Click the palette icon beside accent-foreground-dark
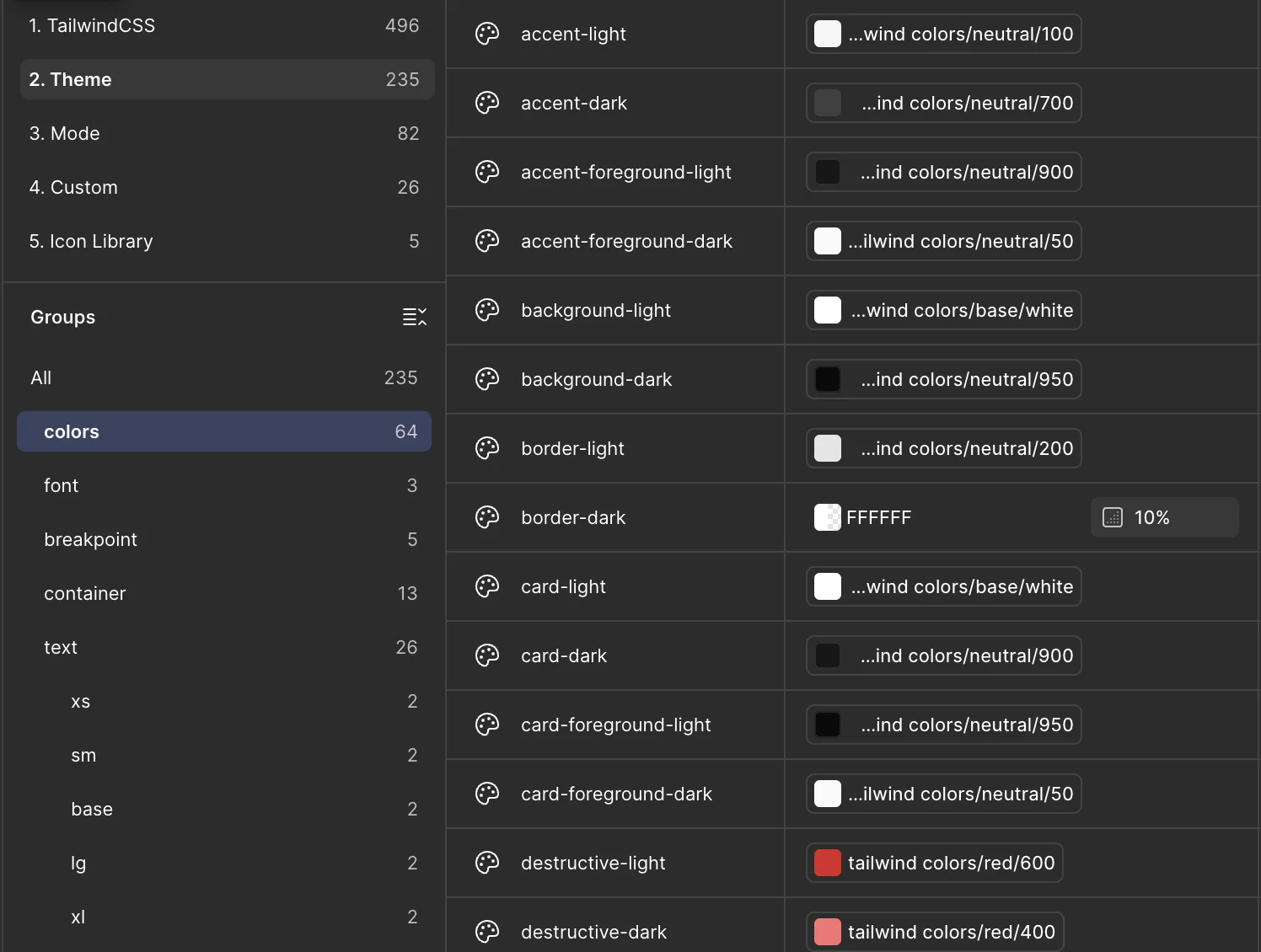This screenshot has height=952, width=1261. (487, 241)
